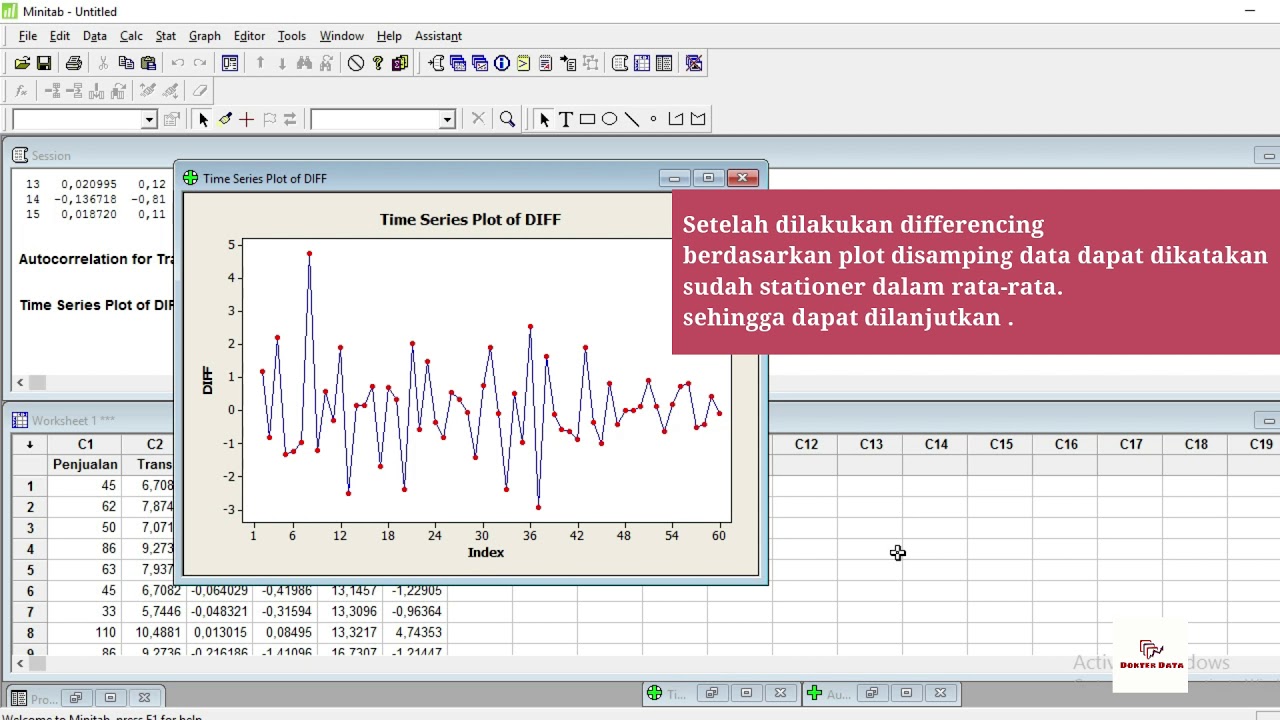
Task: Click the magnifying glass zoom icon
Action: 507,119
